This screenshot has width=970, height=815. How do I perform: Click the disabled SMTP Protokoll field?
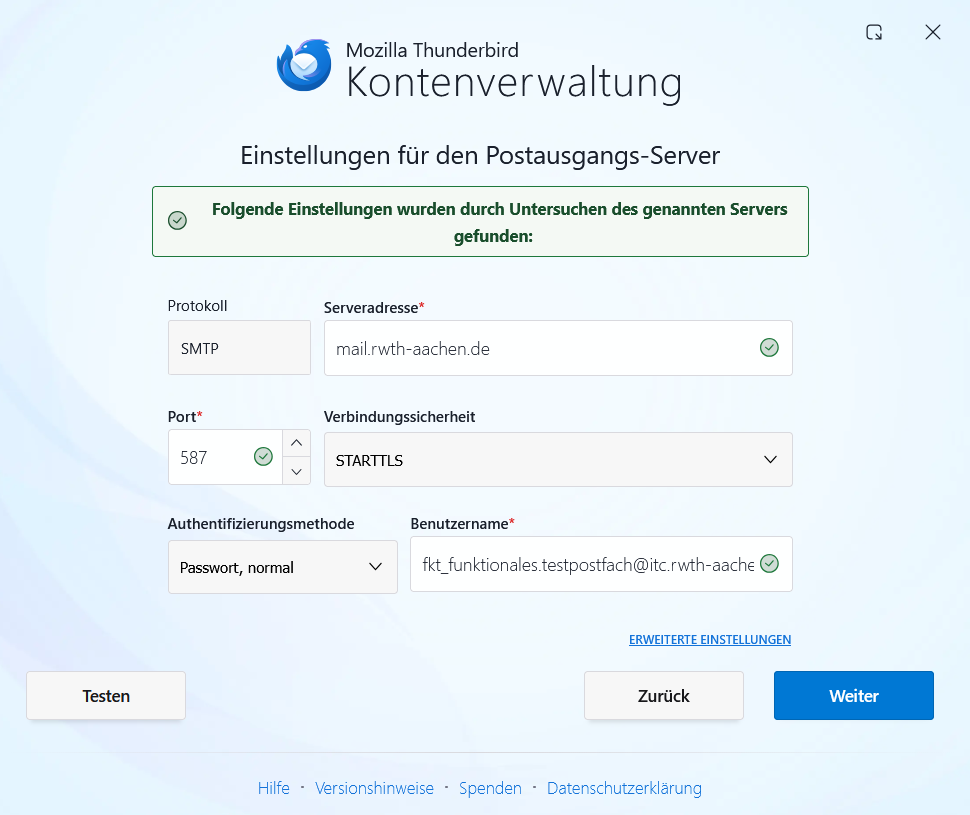[239, 348]
